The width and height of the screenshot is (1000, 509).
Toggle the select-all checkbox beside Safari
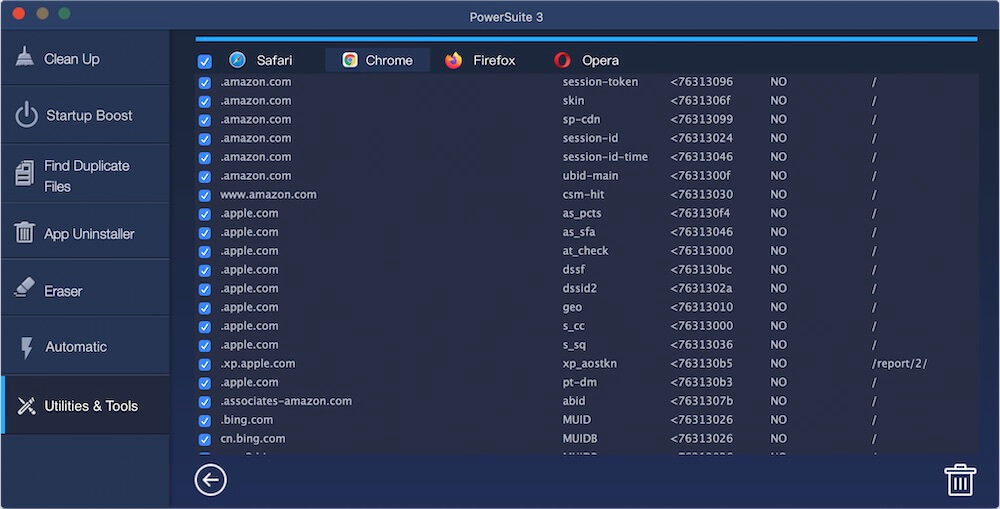pyautogui.click(x=205, y=61)
